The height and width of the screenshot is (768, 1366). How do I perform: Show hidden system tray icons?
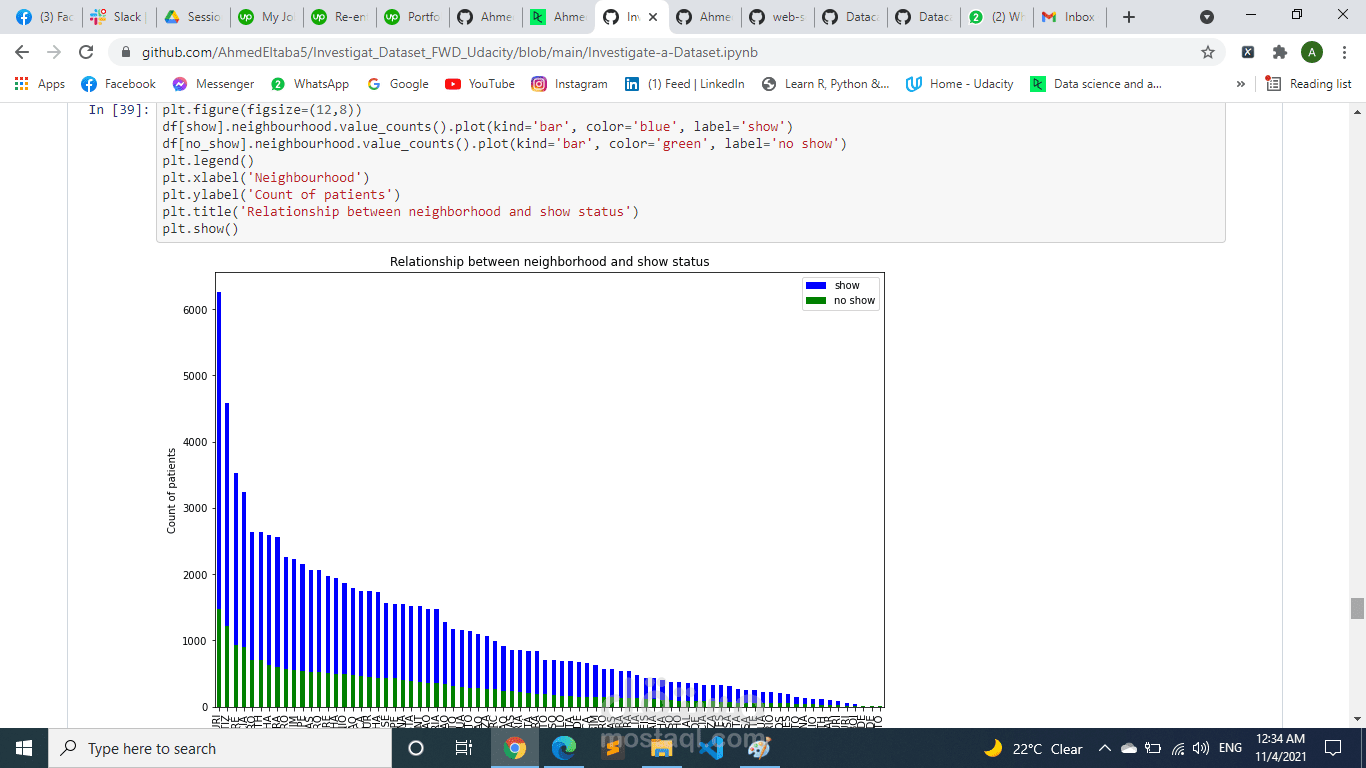point(1105,748)
